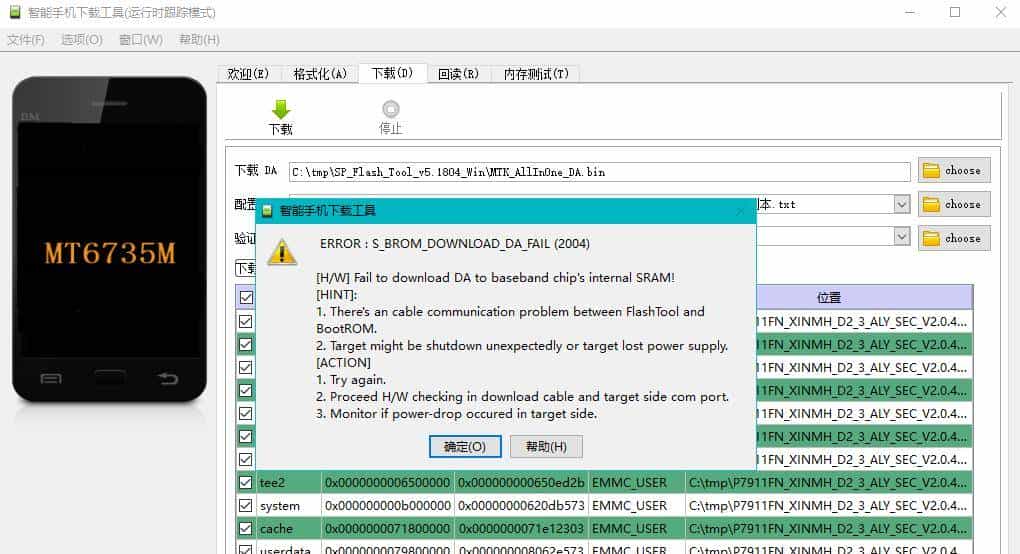Click the Stop icon in toolbar

pos(391,109)
